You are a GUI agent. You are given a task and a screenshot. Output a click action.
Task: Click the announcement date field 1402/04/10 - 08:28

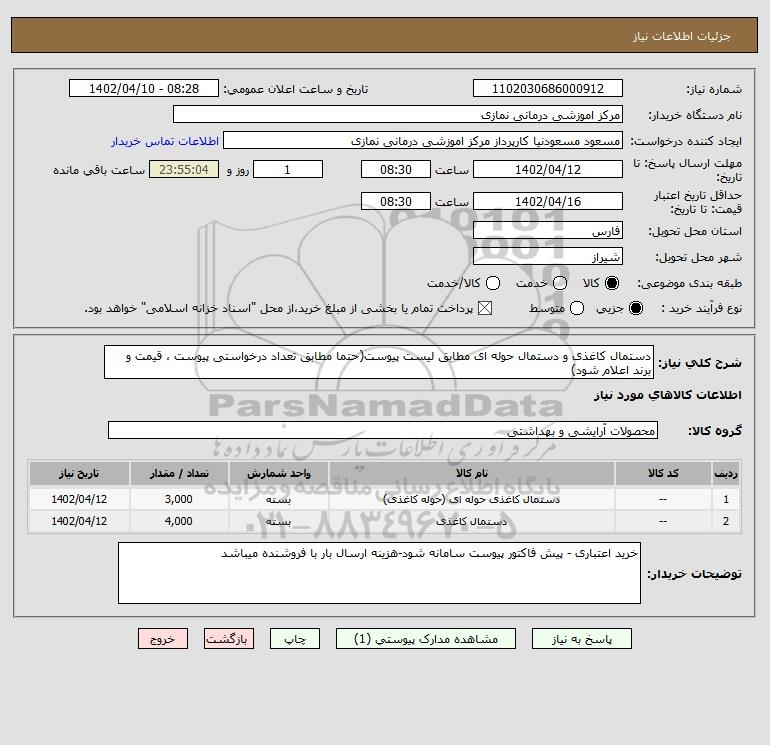pos(144,89)
